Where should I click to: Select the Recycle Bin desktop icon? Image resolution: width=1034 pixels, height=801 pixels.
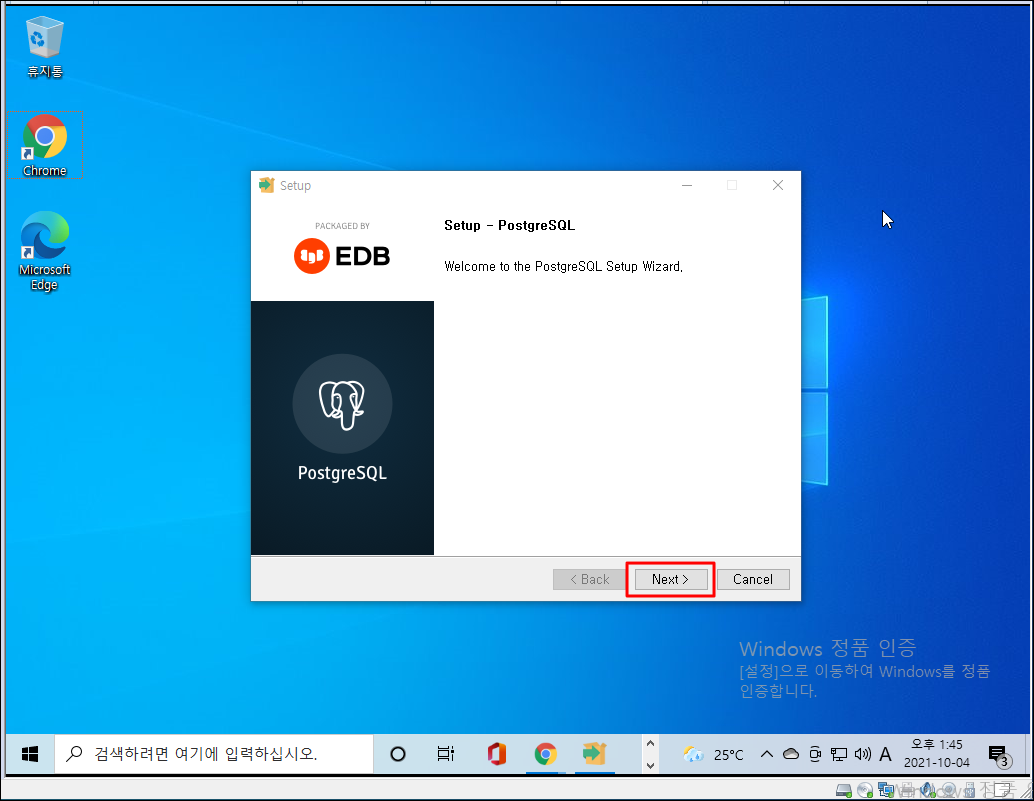[x=44, y=47]
